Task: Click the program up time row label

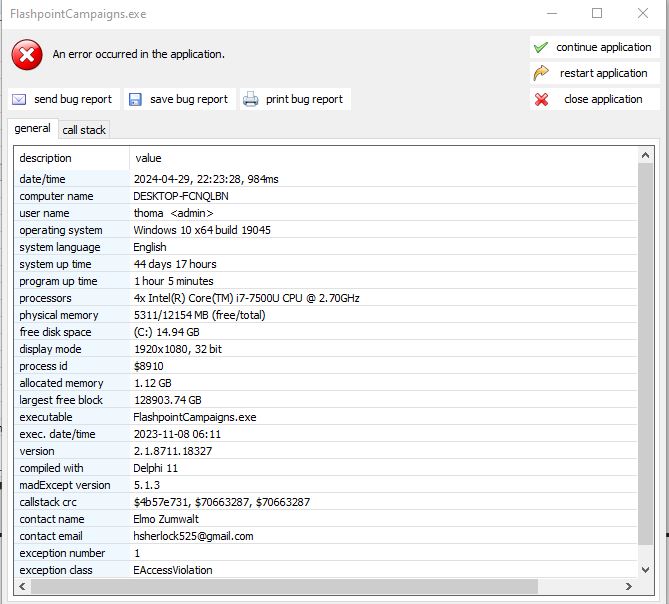Action: (x=58, y=281)
